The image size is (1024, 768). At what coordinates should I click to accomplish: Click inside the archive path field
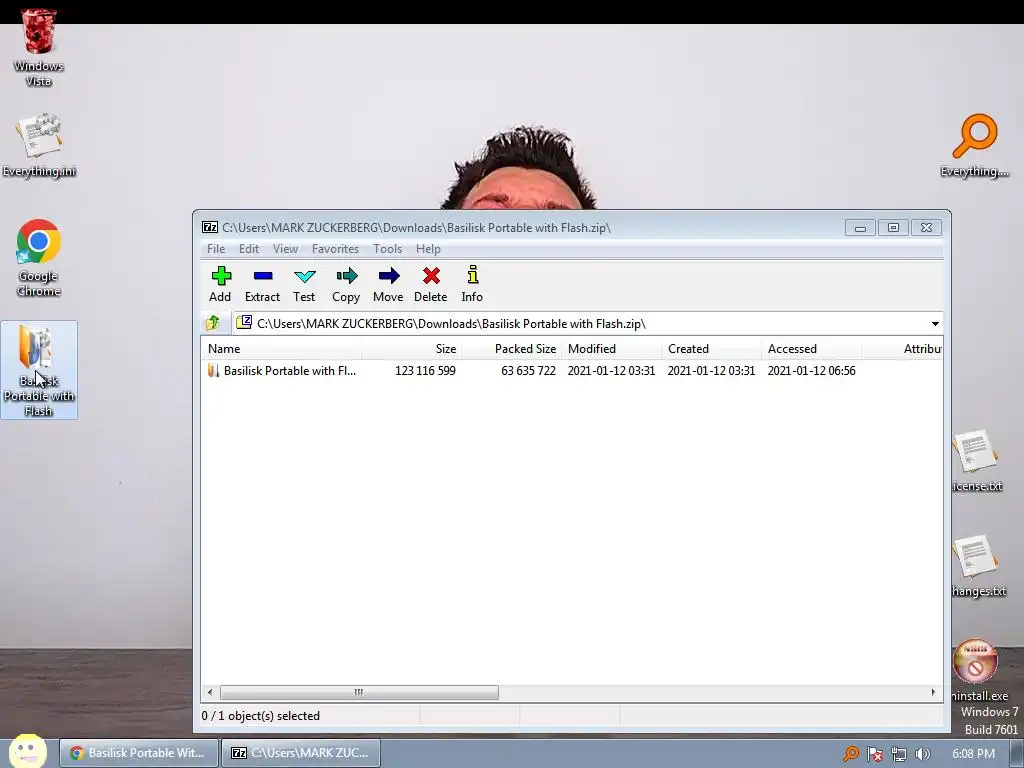click(581, 324)
